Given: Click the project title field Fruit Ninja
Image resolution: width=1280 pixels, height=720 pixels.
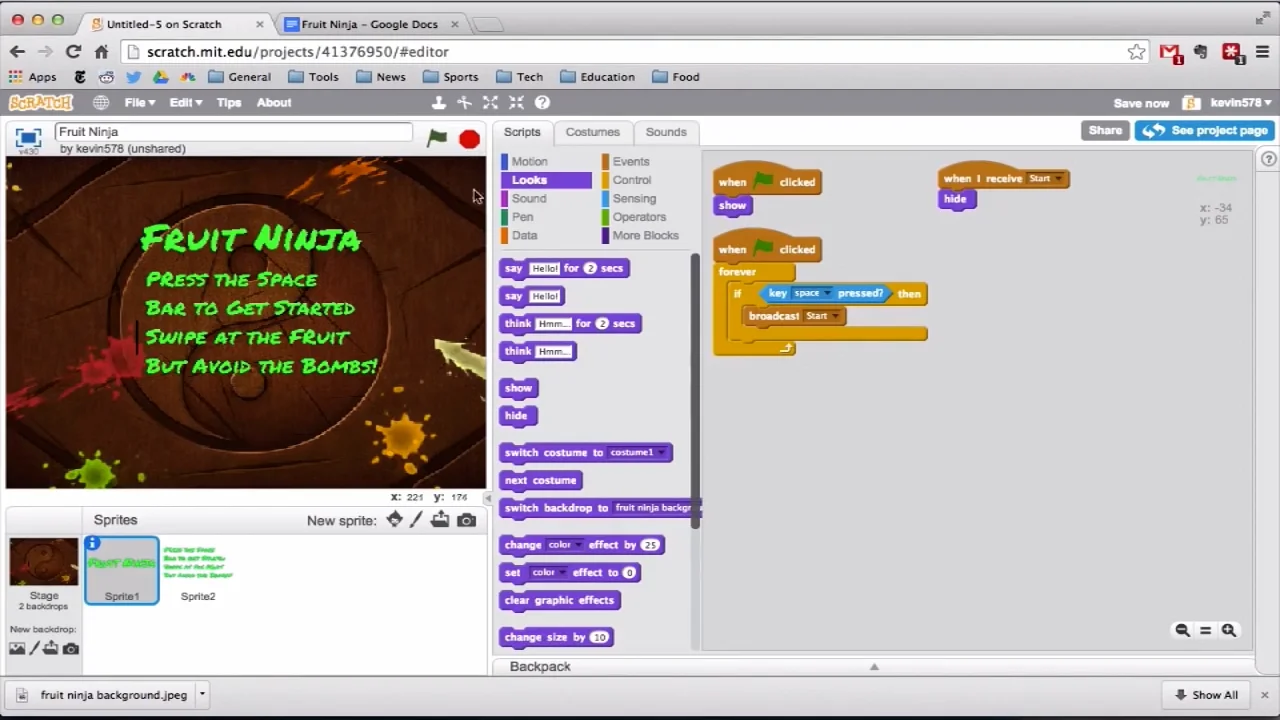Looking at the screenshot, I should click(x=234, y=132).
